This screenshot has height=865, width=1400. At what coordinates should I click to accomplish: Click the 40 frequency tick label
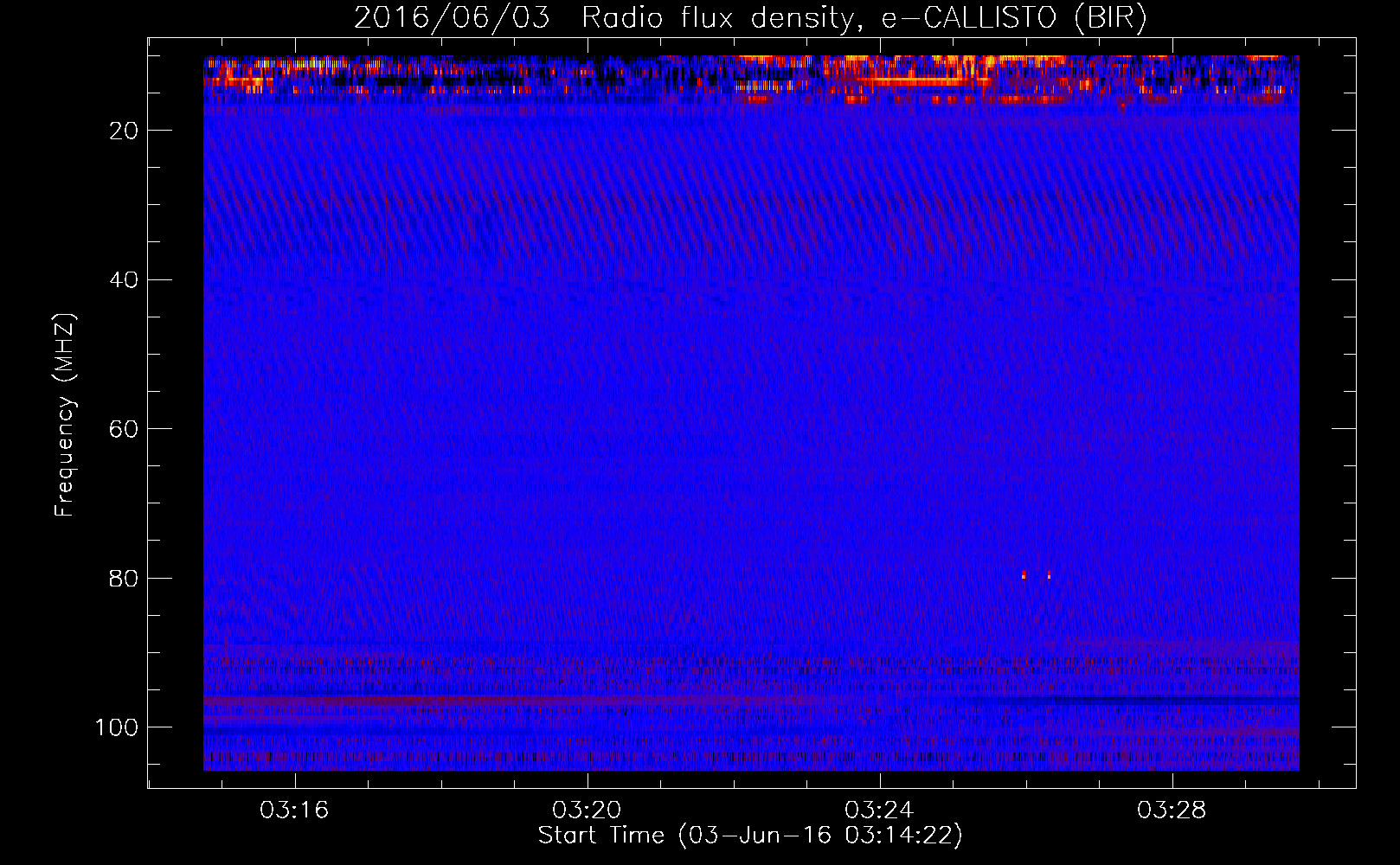[124, 280]
